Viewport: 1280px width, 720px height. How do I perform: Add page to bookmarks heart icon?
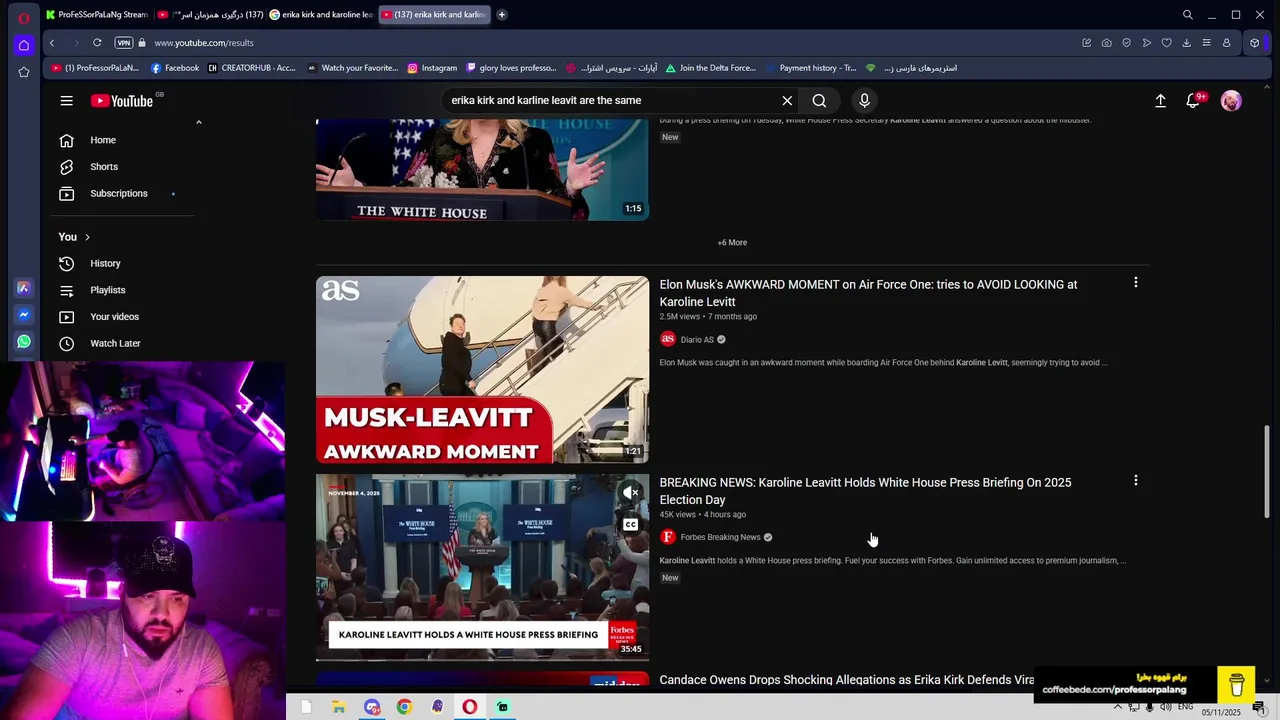1166,43
